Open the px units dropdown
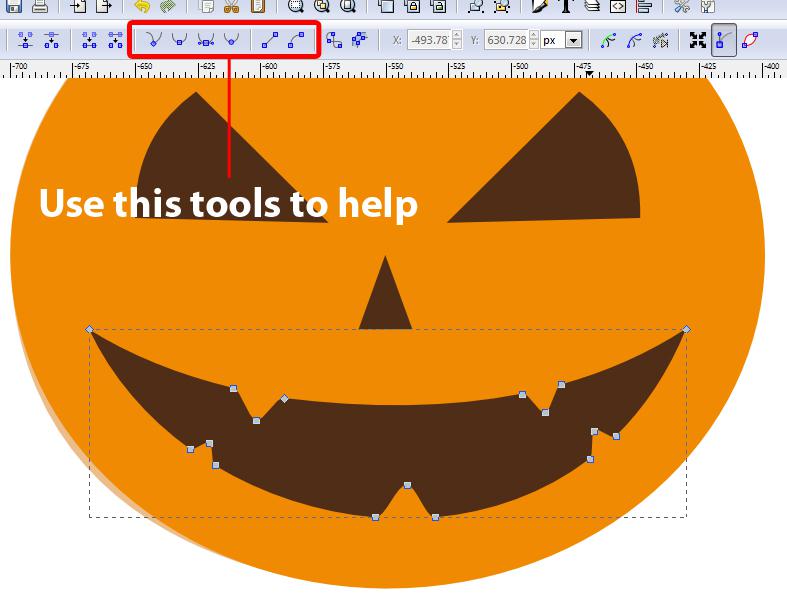Image resolution: width=787 pixels, height=597 pixels. point(574,41)
